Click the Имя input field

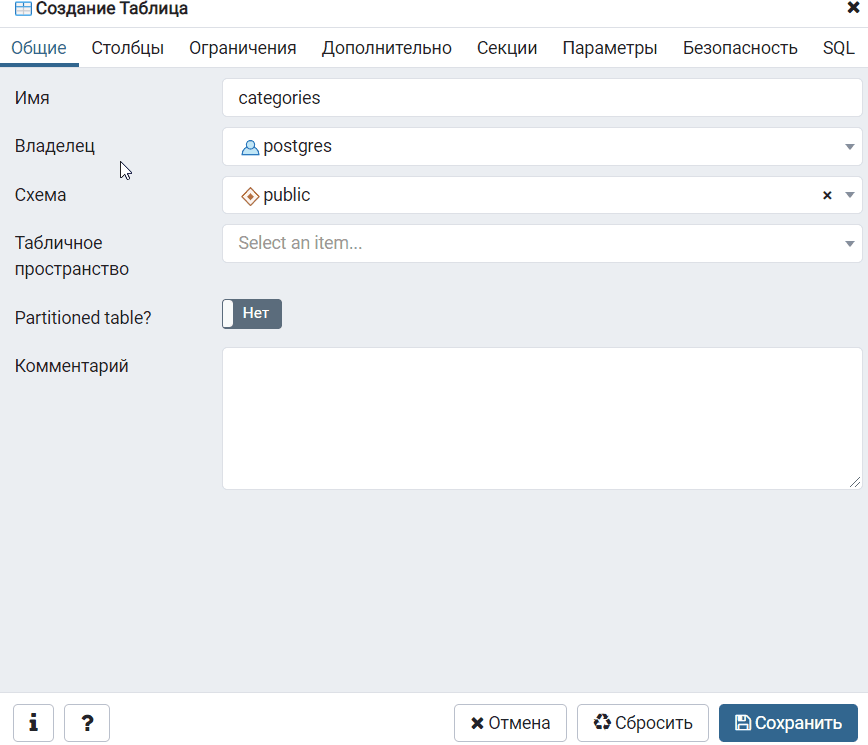(x=541, y=98)
